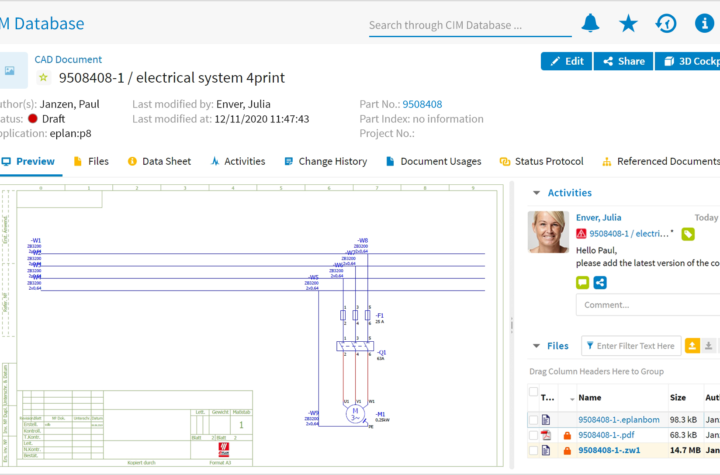The image size is (720, 475).
Task: Click the green tag icon in activity
Action: [x=687, y=234]
